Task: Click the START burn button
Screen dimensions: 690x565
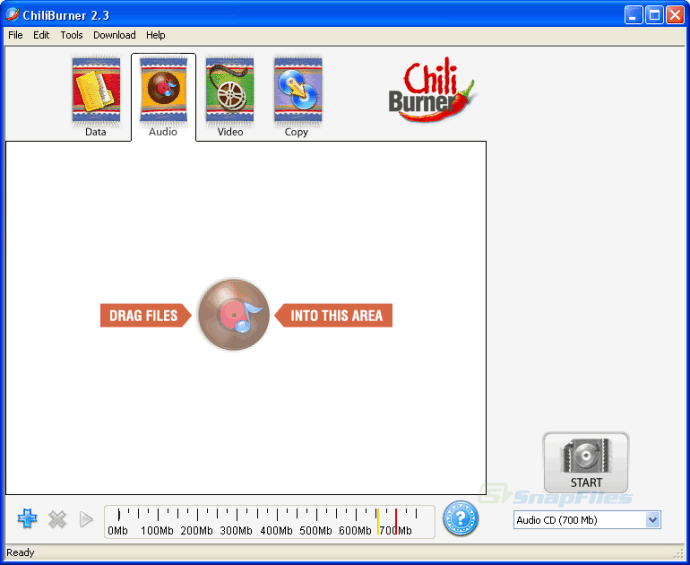Action: (586, 462)
